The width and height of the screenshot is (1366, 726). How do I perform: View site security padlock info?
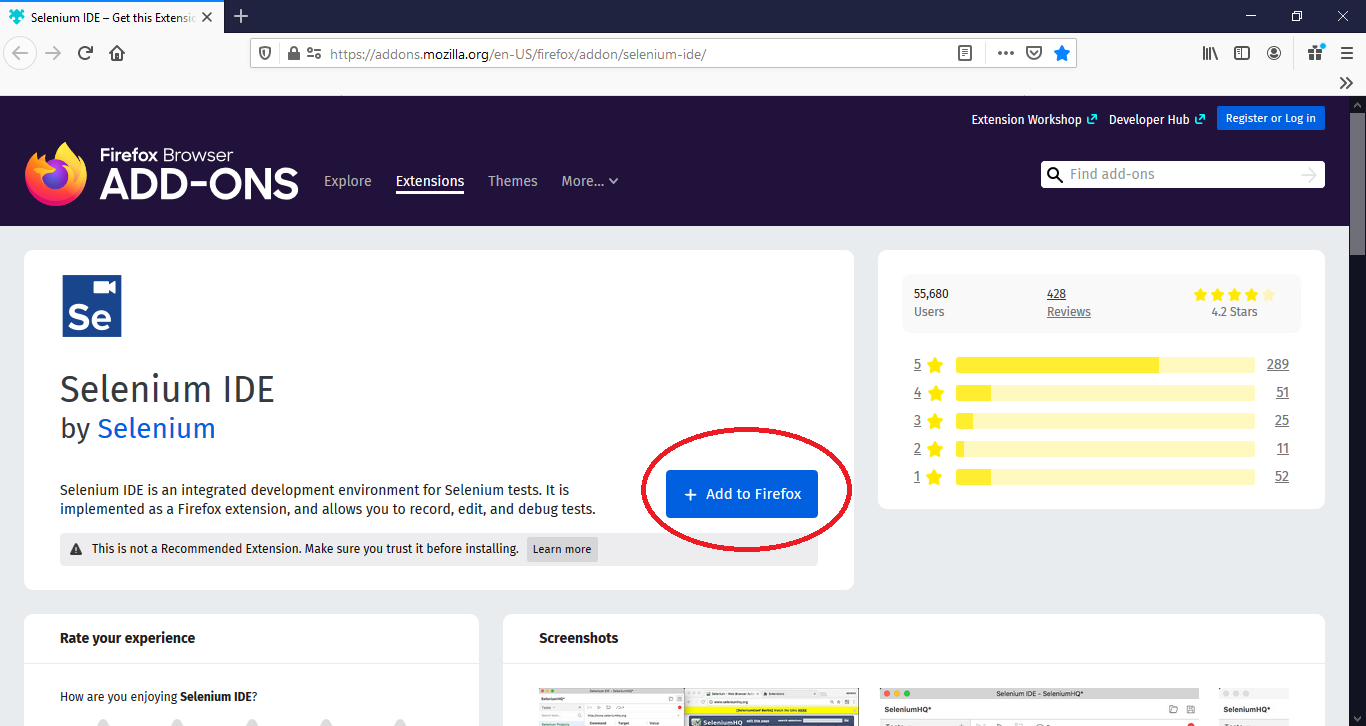[x=293, y=54]
